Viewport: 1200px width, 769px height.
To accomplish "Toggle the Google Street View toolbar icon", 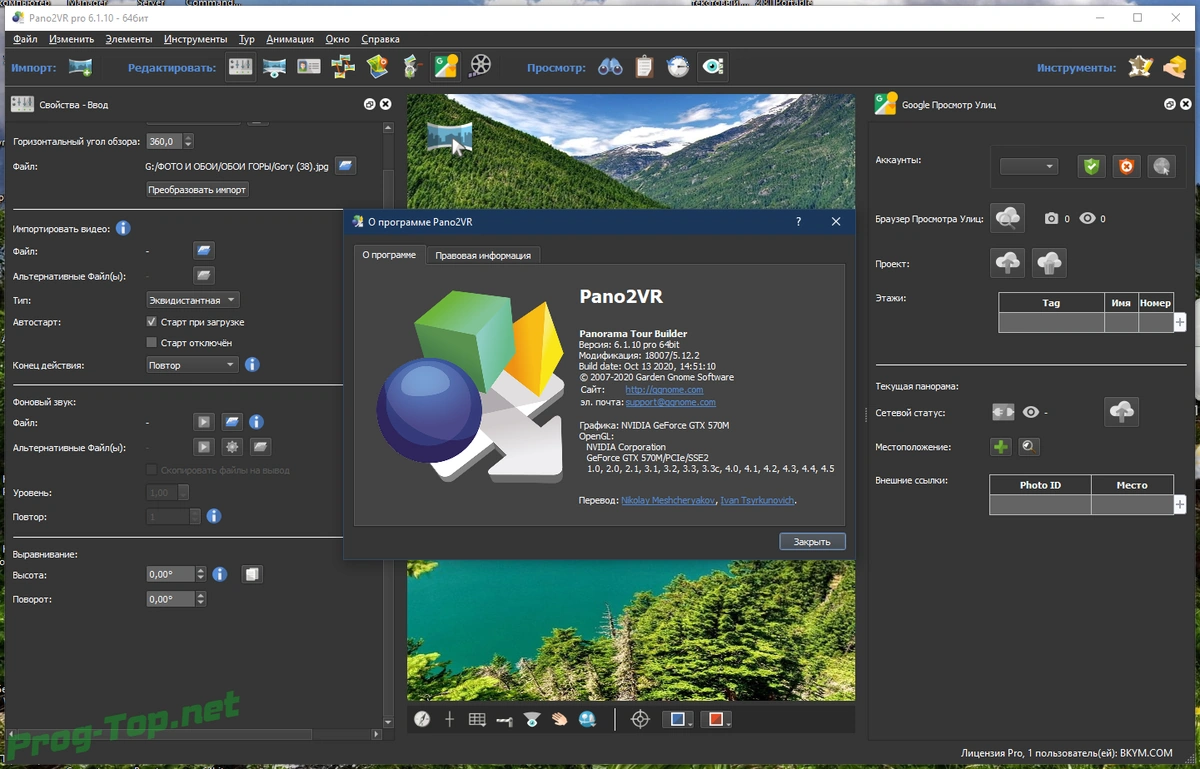I will [445, 67].
